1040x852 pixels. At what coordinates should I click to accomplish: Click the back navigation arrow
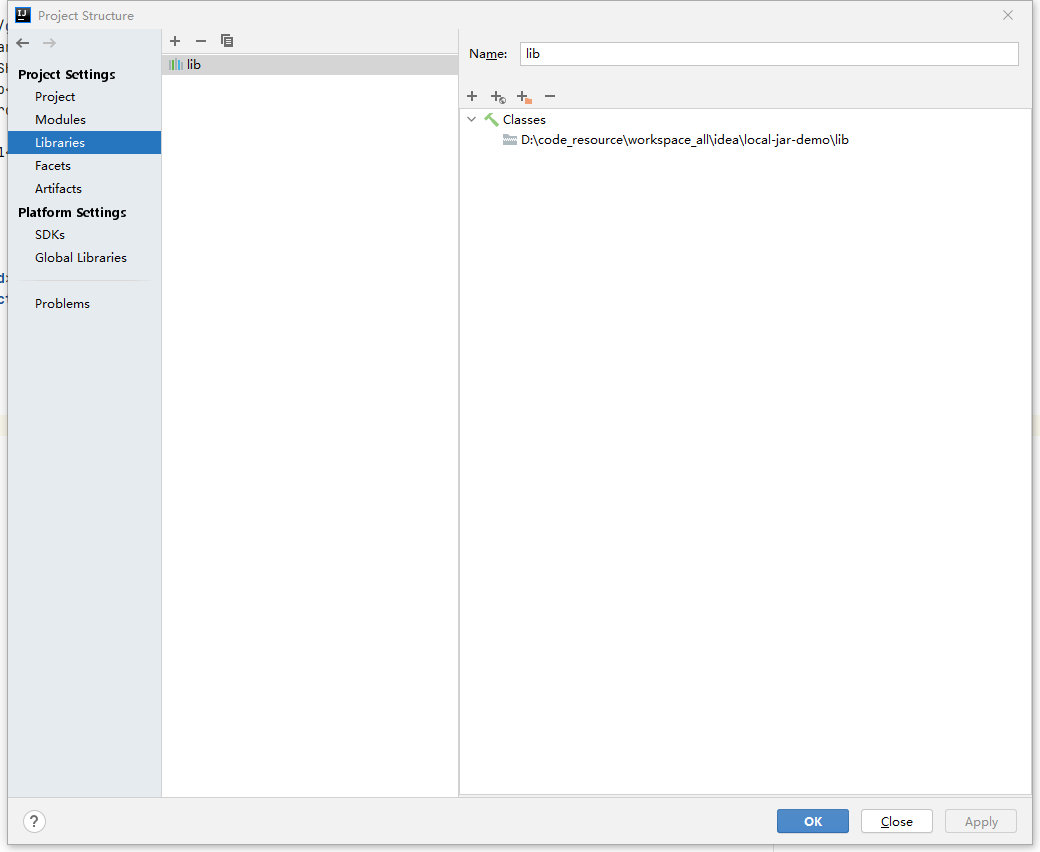[x=23, y=43]
